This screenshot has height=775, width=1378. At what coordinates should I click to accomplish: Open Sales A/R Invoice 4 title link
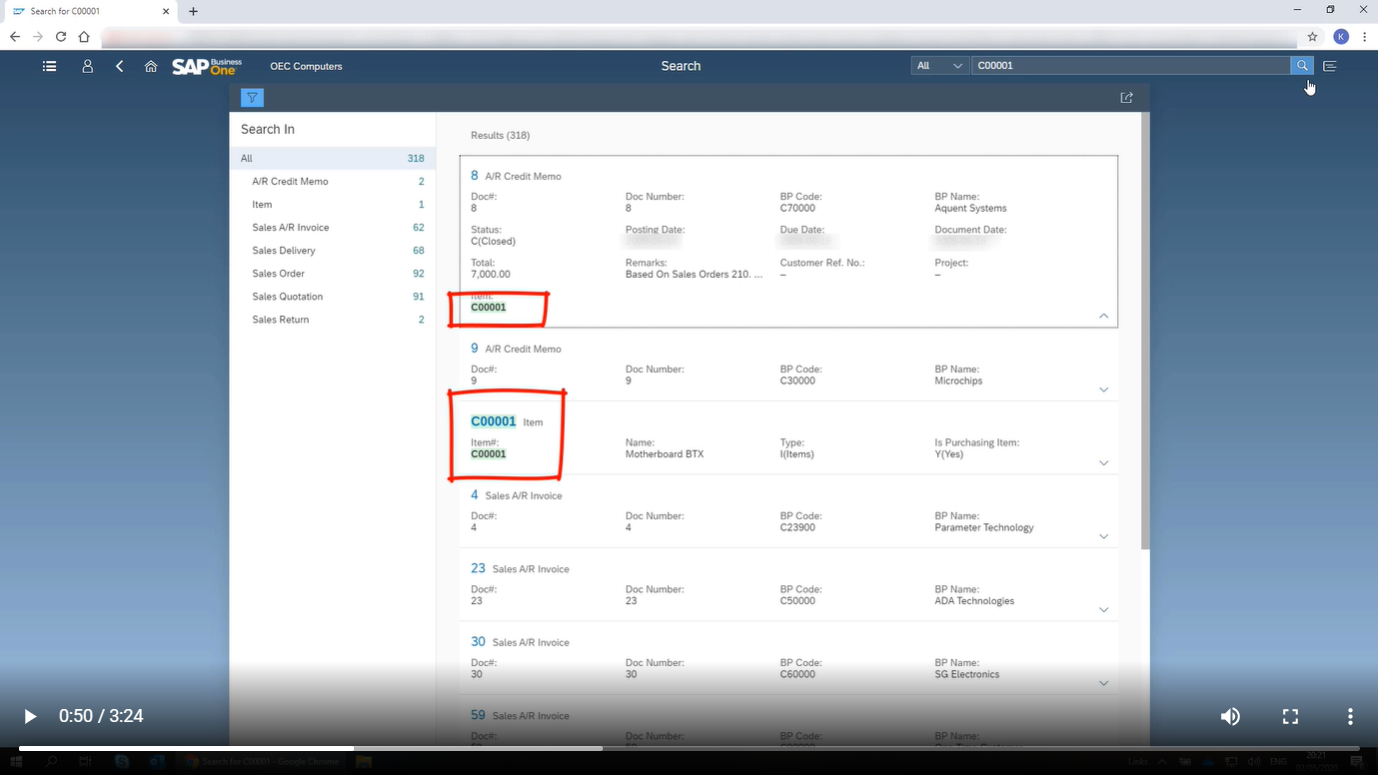[474, 495]
